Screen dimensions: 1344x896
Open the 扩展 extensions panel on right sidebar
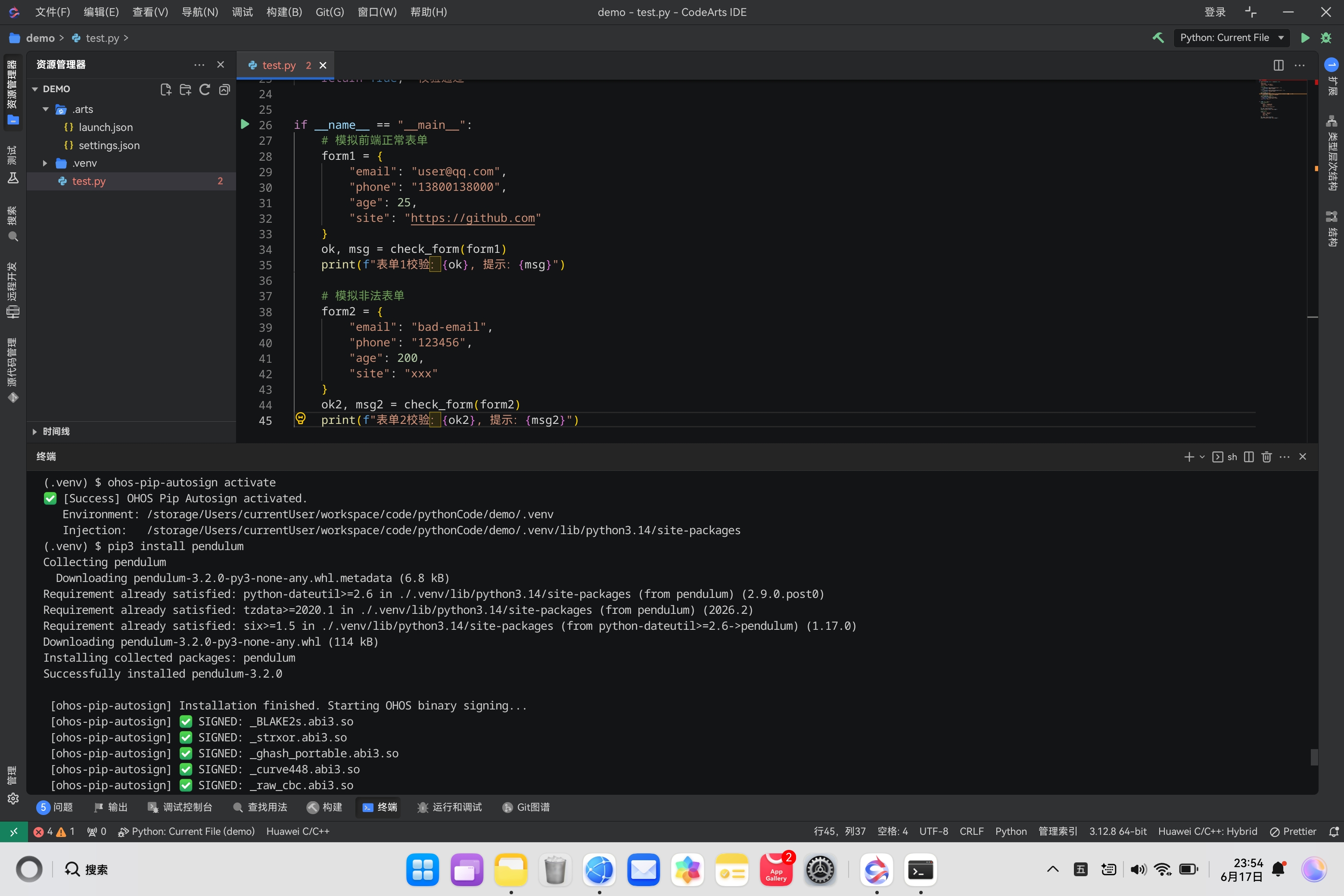point(1332,77)
